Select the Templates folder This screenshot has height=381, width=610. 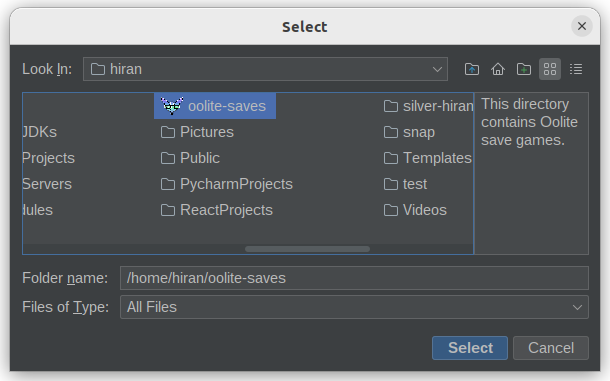coord(428,158)
